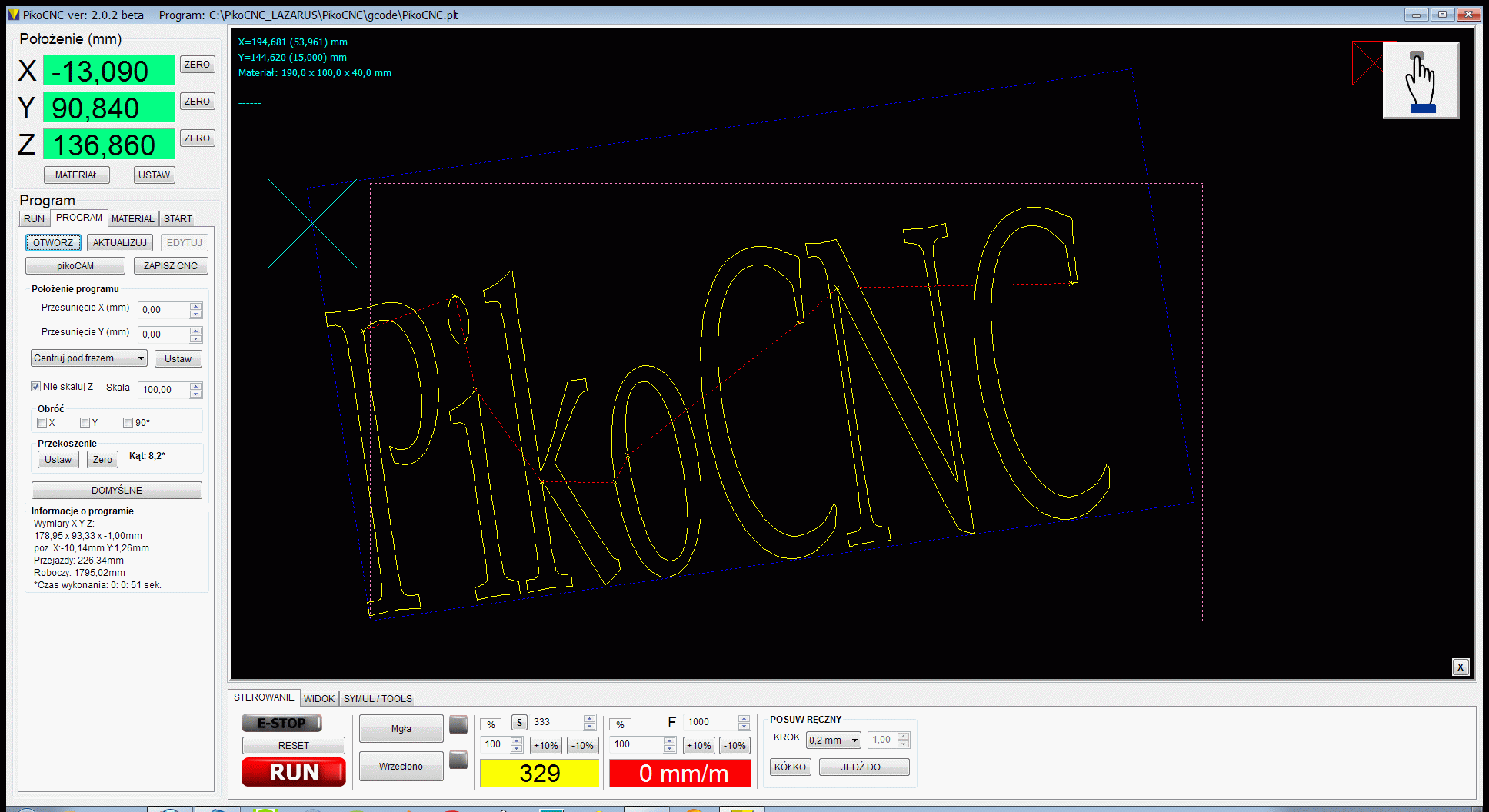Viewport: 1489px width, 812px height.
Task: Click the feed percent 100 spinner arrows
Action: pos(670,744)
